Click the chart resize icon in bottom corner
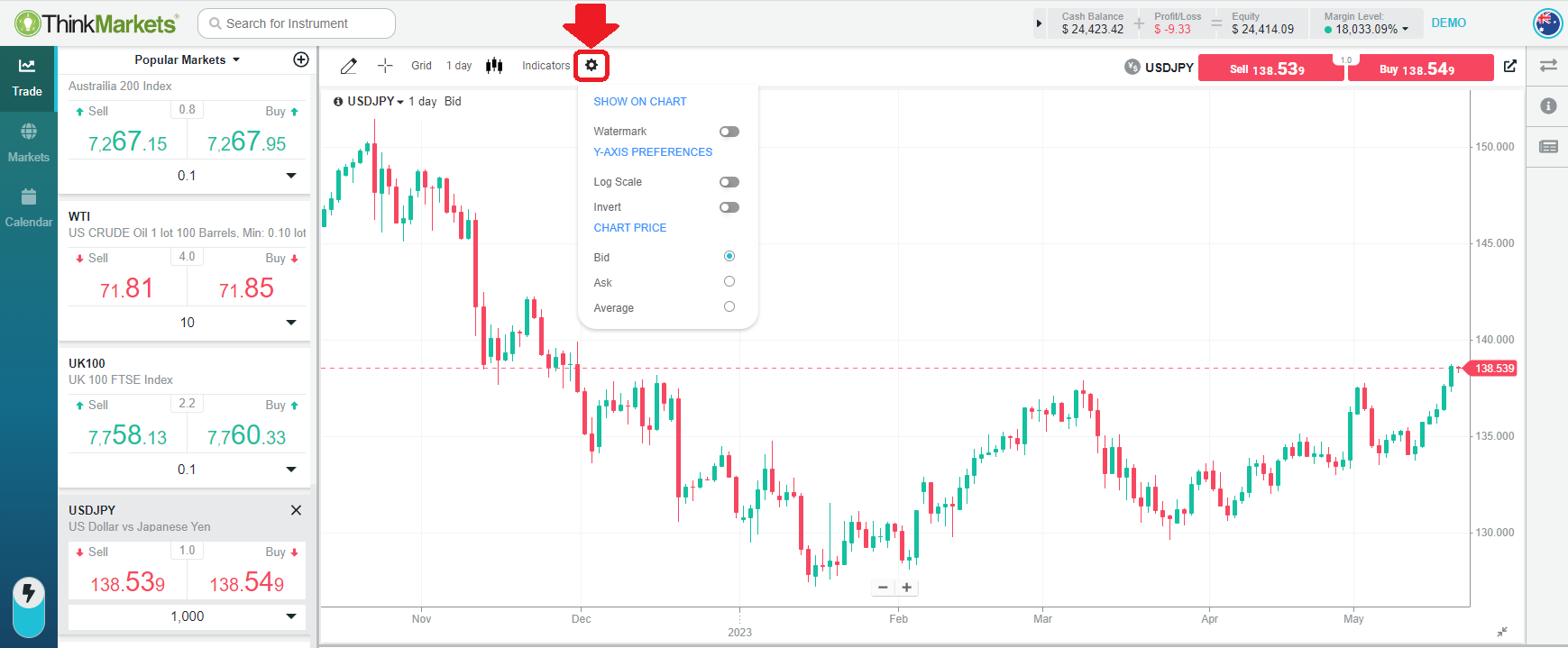This screenshot has height=648, width=1568. [x=1502, y=632]
